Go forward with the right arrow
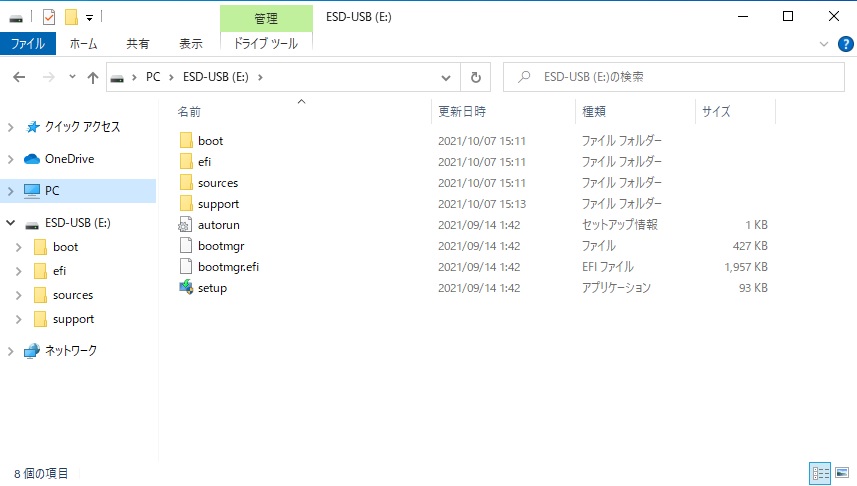857x486 pixels. point(49,77)
